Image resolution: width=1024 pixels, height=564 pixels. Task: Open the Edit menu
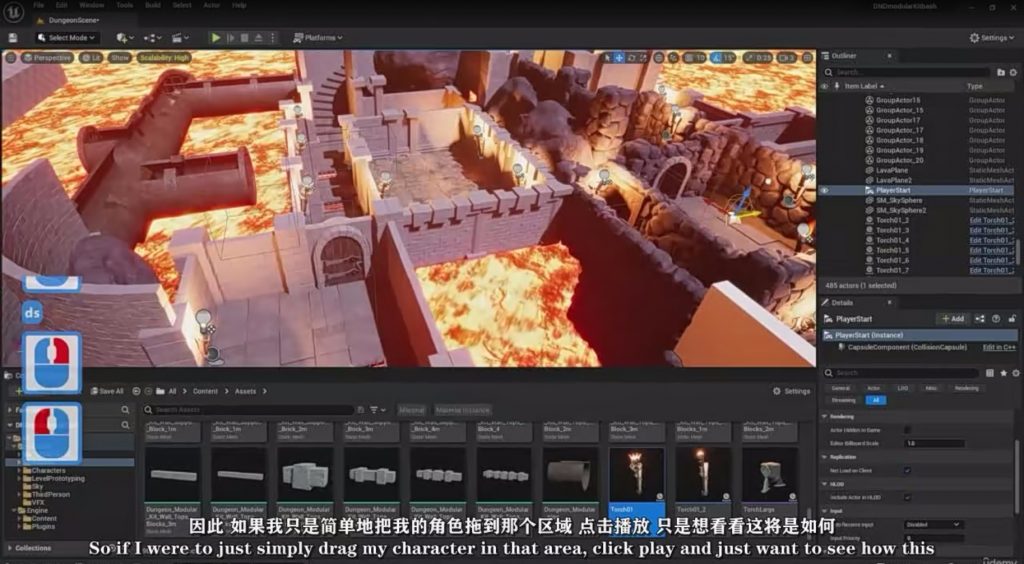point(61,5)
